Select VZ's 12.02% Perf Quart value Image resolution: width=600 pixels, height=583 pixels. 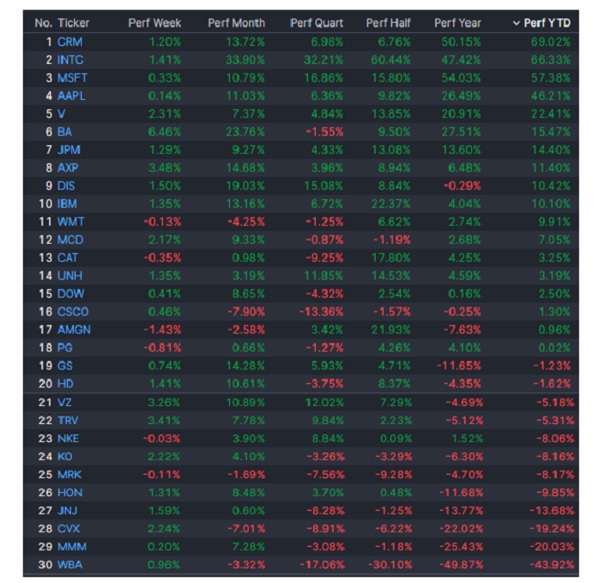point(324,402)
